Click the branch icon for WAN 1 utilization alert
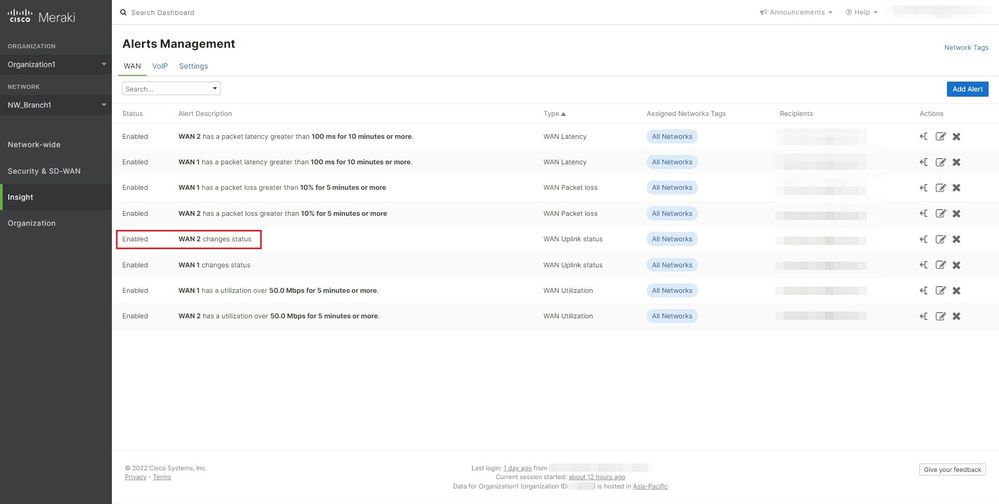Screen dimensions: 999x504 click(924, 291)
